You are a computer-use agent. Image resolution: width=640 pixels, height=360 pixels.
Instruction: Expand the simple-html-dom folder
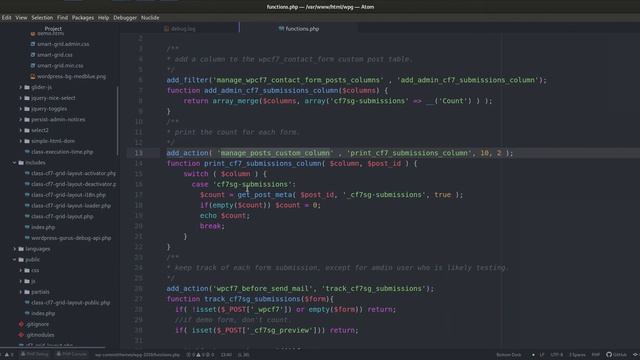[20, 141]
